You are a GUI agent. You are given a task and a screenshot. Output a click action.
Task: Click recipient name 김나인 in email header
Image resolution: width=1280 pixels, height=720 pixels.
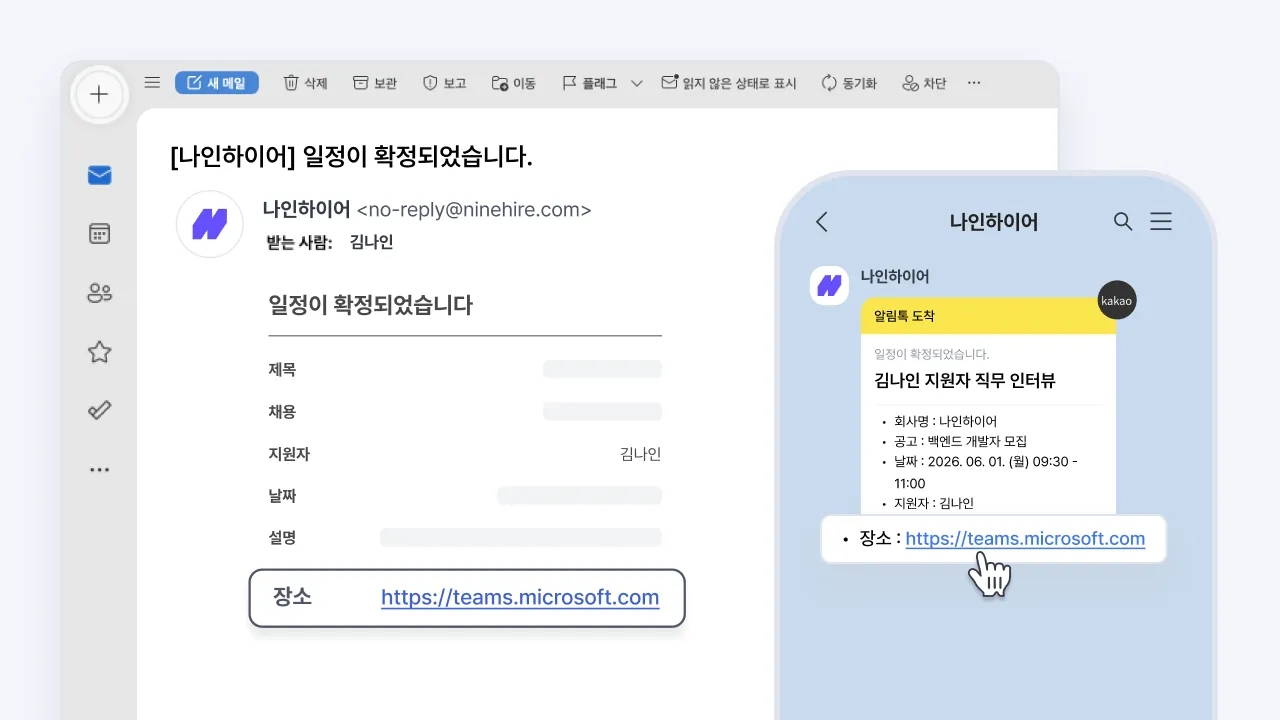[x=371, y=242]
